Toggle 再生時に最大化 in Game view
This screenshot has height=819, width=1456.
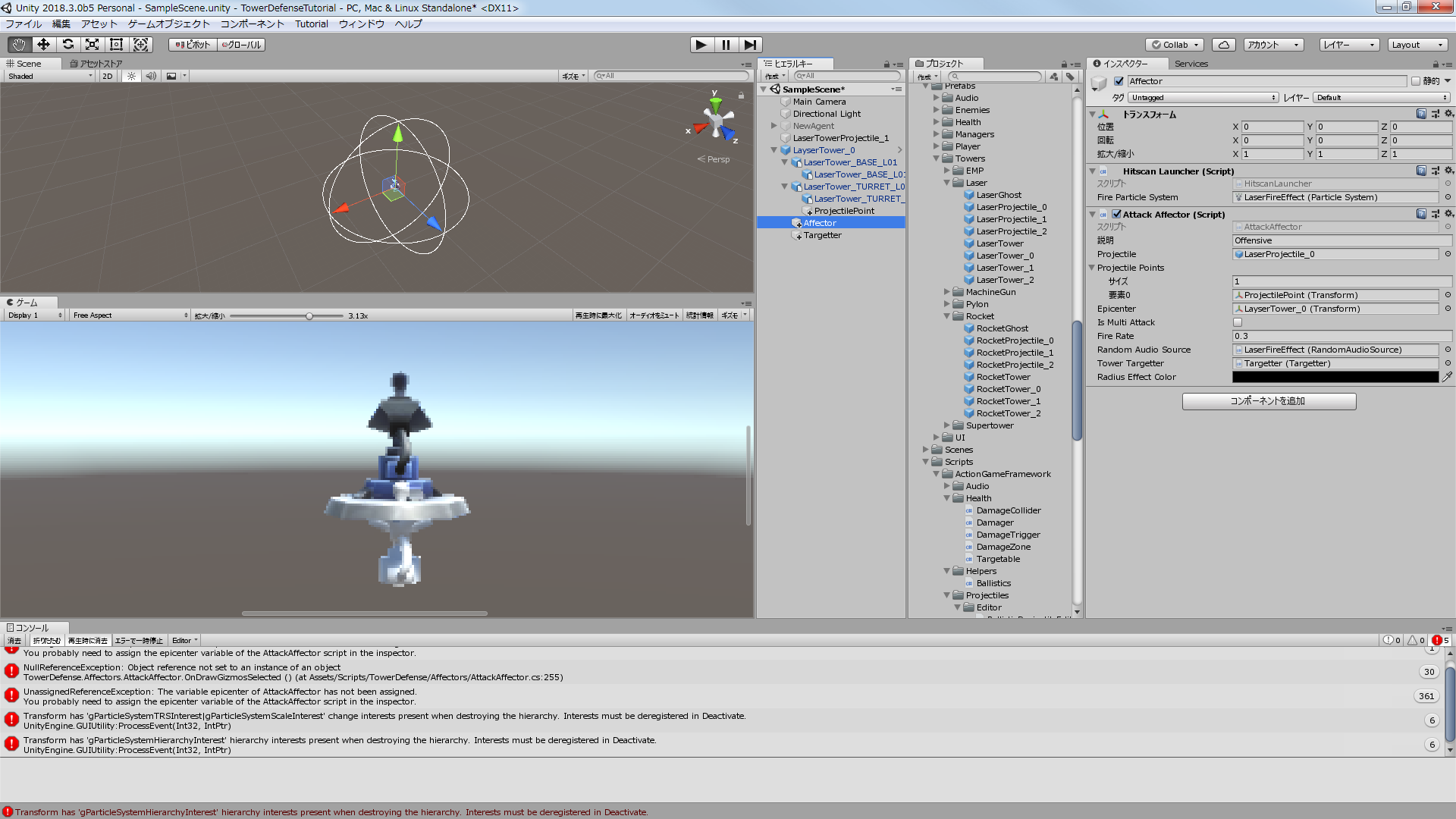pyautogui.click(x=598, y=315)
